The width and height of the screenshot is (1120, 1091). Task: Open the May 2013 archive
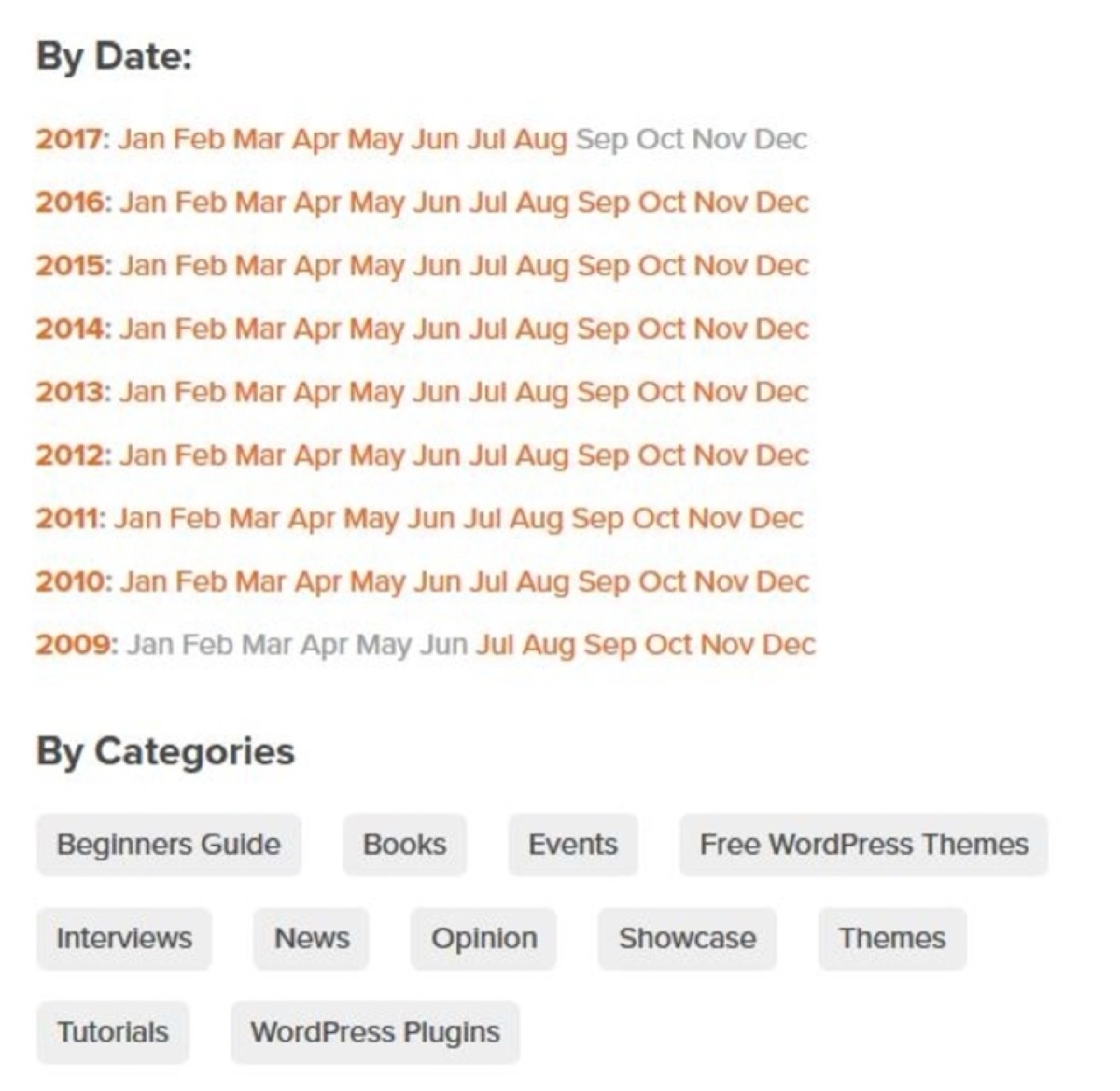377,392
